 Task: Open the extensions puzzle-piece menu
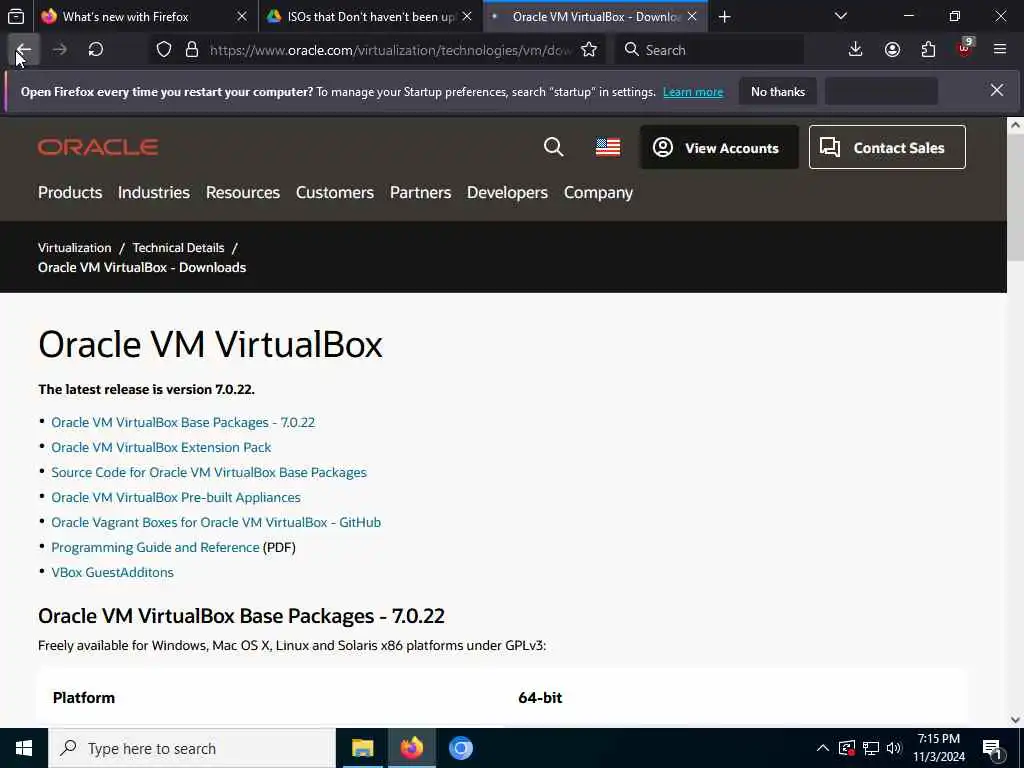[x=928, y=50]
